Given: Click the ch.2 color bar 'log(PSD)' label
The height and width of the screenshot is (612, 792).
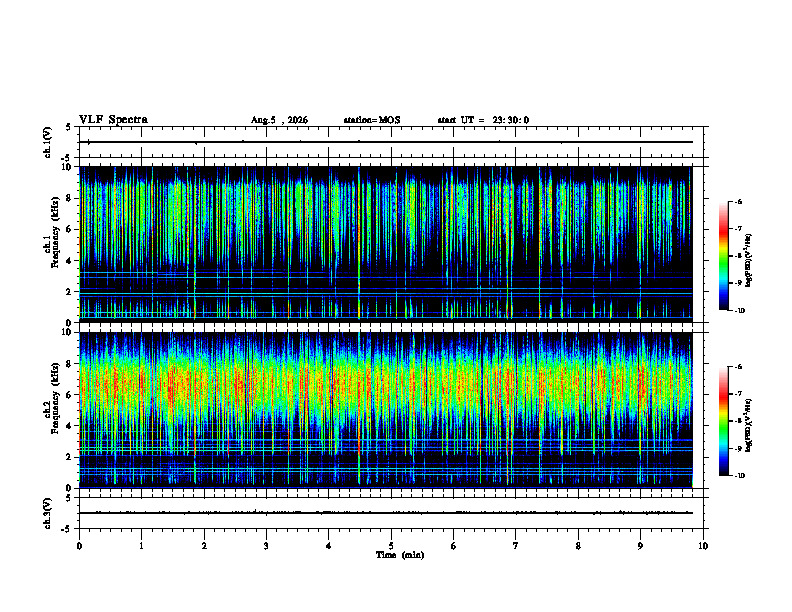Looking at the screenshot, I should point(749,424).
